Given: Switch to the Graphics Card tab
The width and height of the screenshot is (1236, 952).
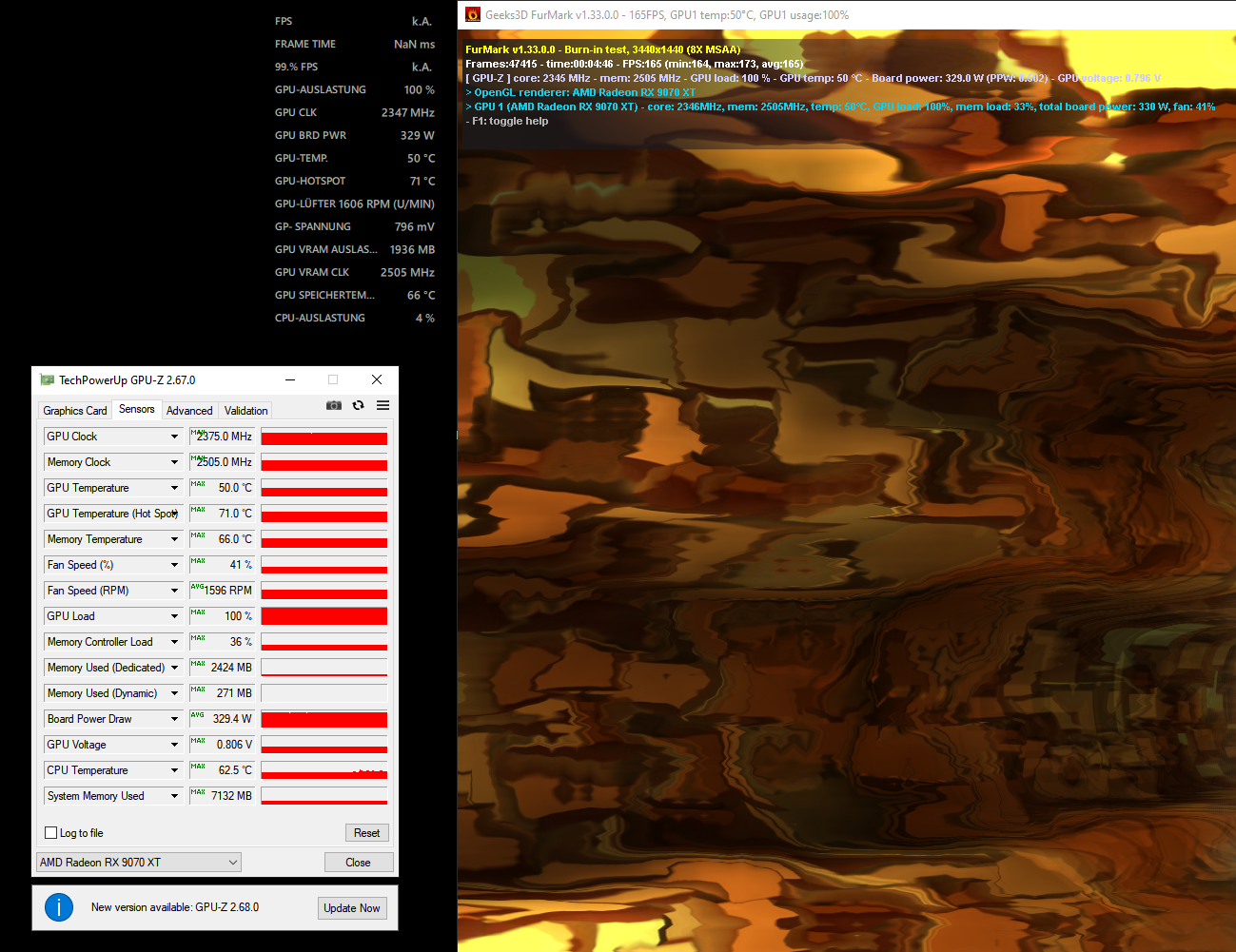Looking at the screenshot, I should tap(74, 410).
